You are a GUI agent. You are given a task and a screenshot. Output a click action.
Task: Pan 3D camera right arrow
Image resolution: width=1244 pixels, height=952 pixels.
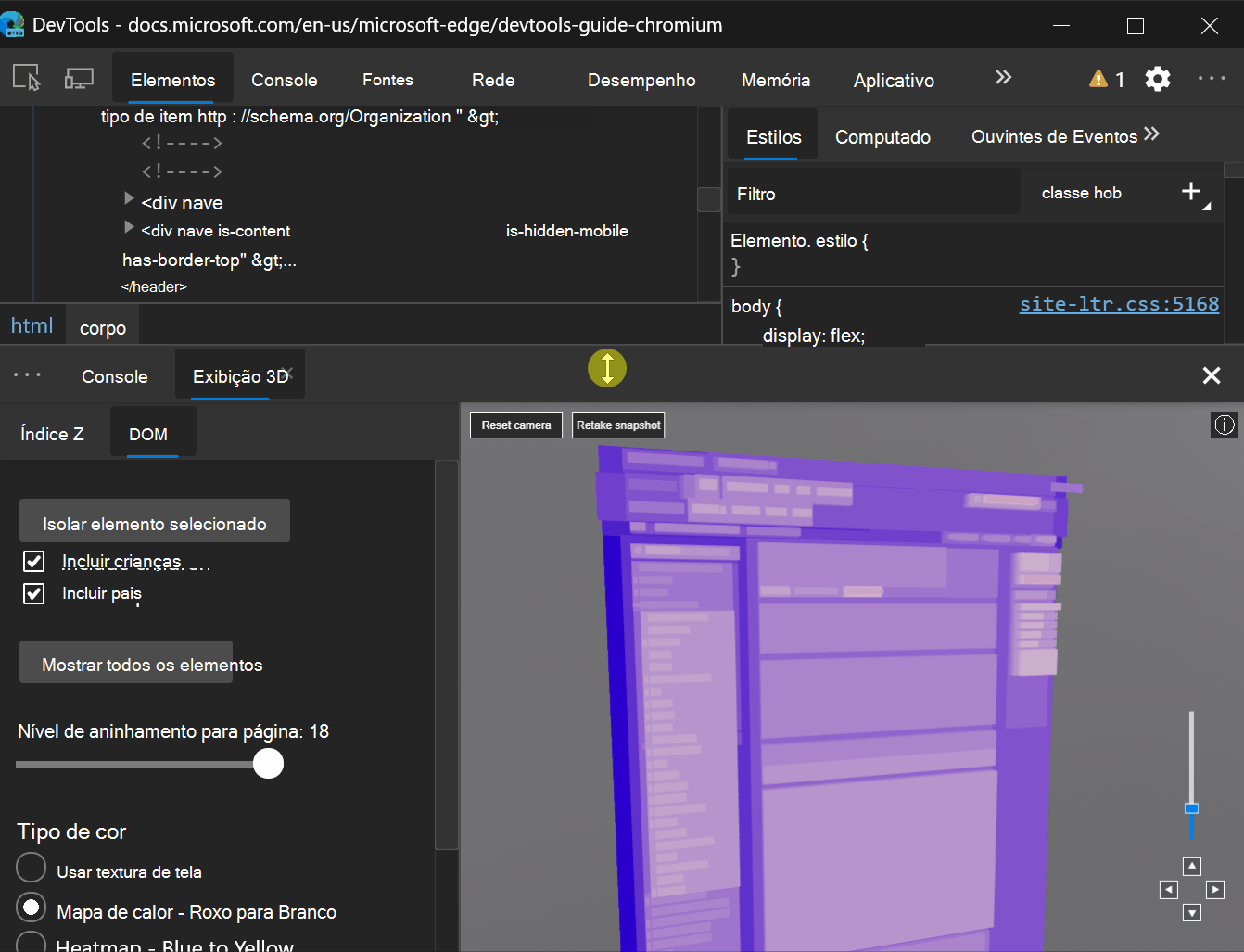pyautogui.click(x=1215, y=890)
